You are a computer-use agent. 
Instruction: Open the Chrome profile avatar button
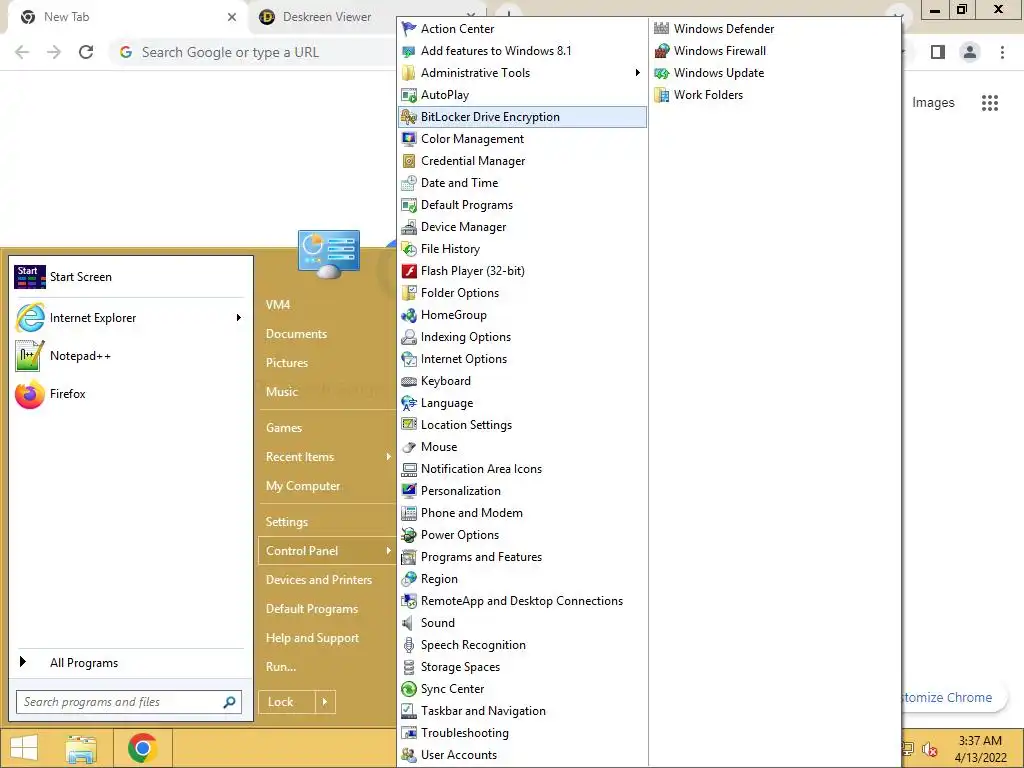(970, 52)
